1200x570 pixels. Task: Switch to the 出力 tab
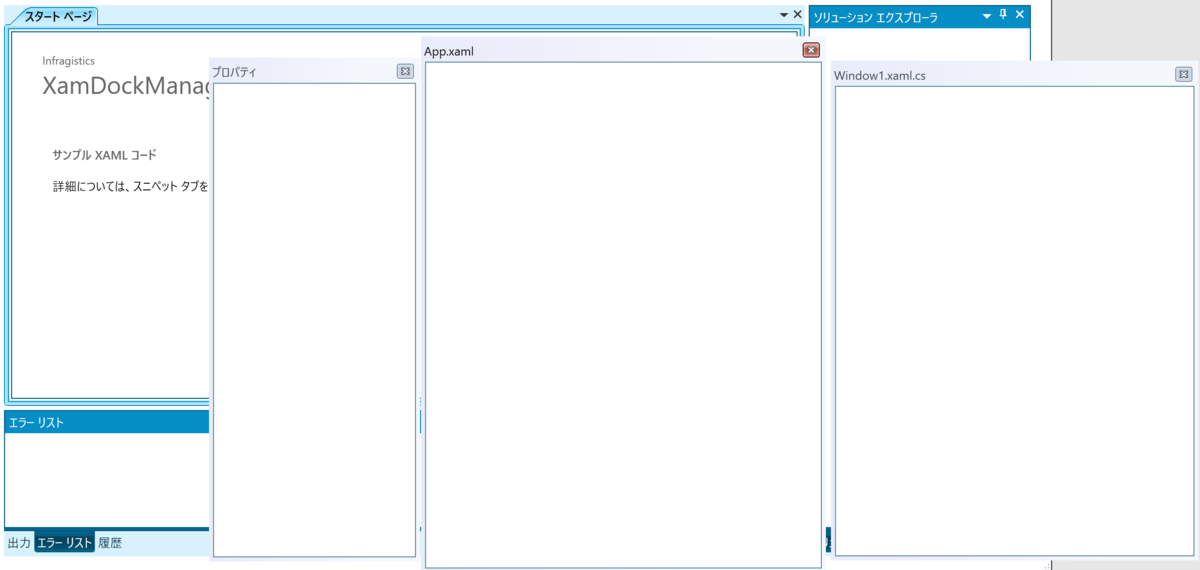tap(19, 543)
